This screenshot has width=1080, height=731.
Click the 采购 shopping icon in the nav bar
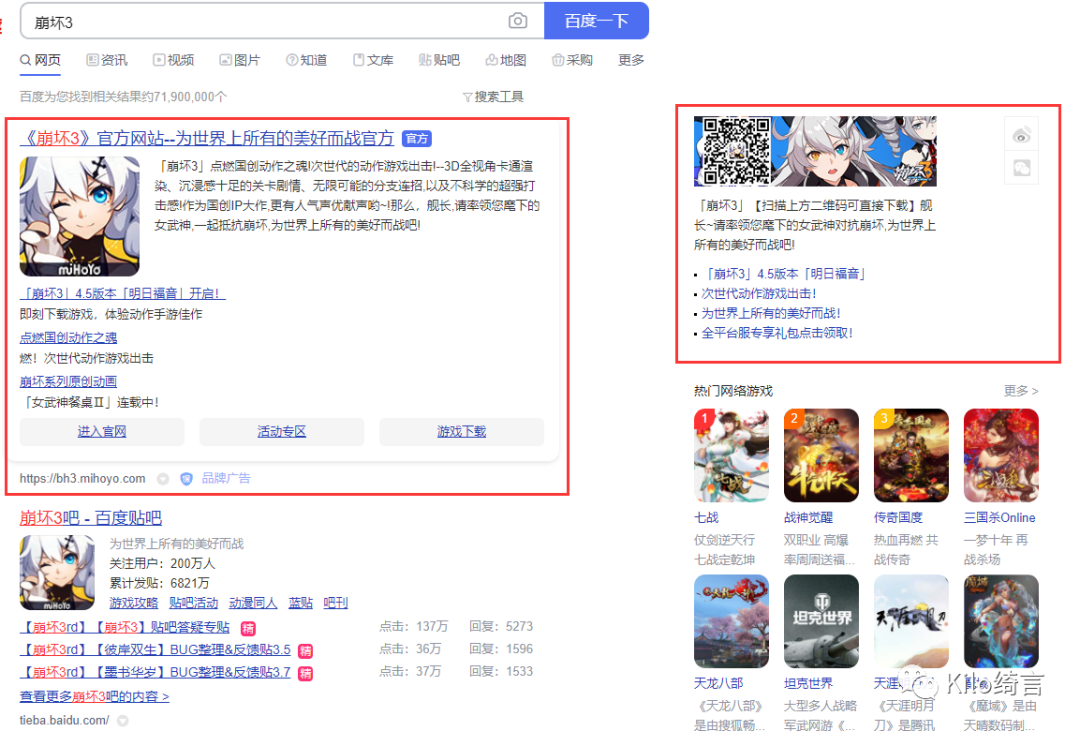pyautogui.click(x=557, y=60)
